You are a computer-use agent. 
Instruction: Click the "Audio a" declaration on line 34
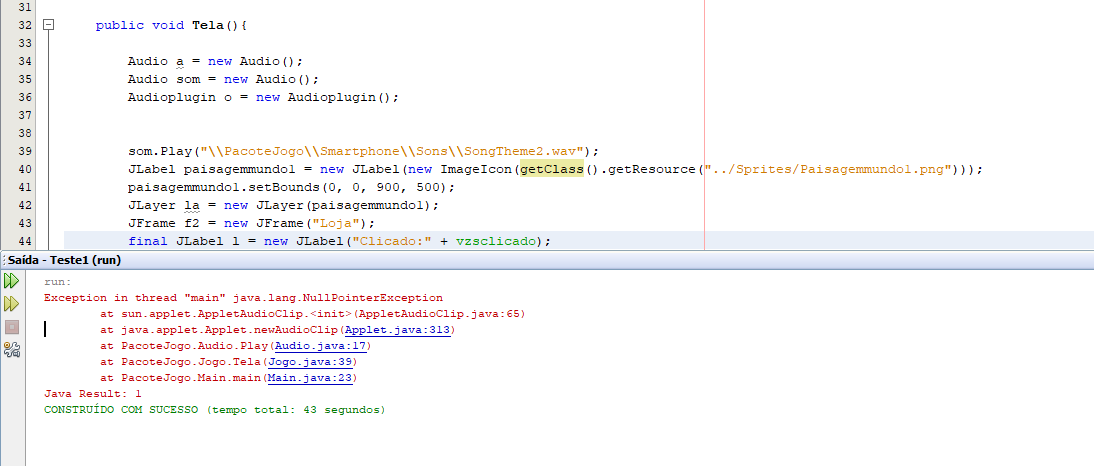click(x=216, y=61)
